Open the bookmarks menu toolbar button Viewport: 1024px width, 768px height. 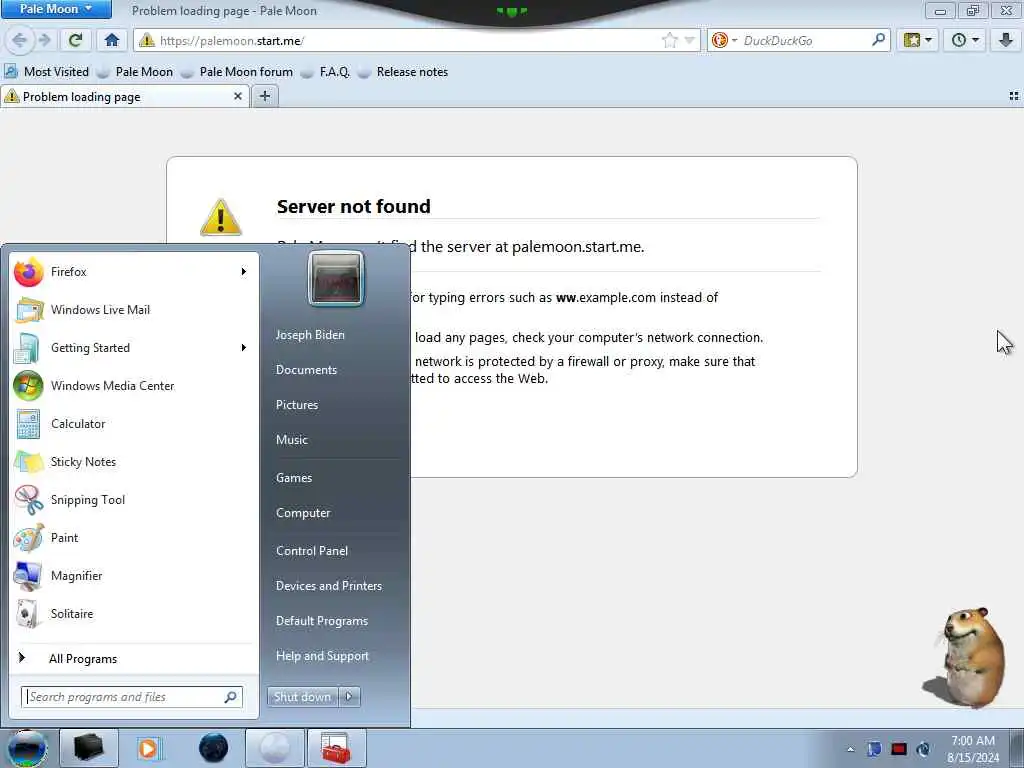pyautogui.click(x=917, y=40)
